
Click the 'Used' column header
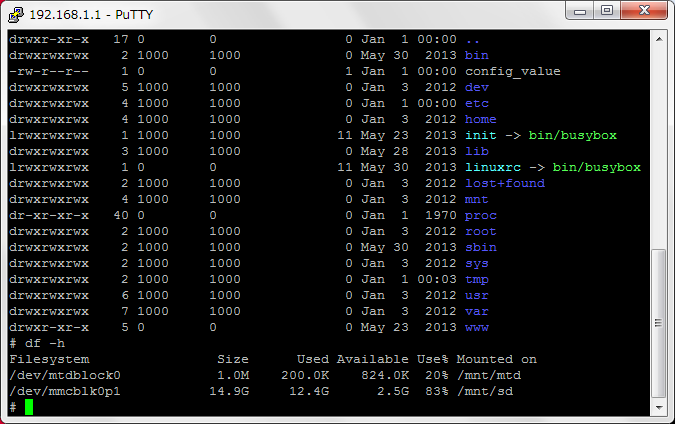(x=313, y=359)
